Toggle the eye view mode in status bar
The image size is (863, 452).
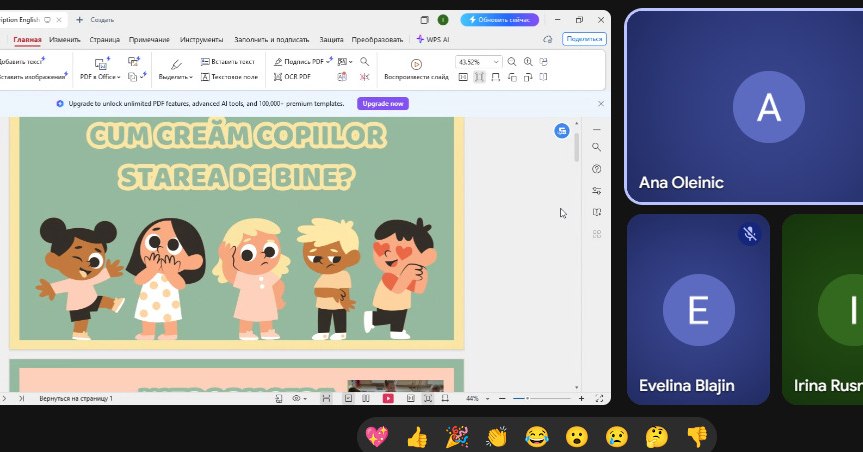tap(297, 398)
